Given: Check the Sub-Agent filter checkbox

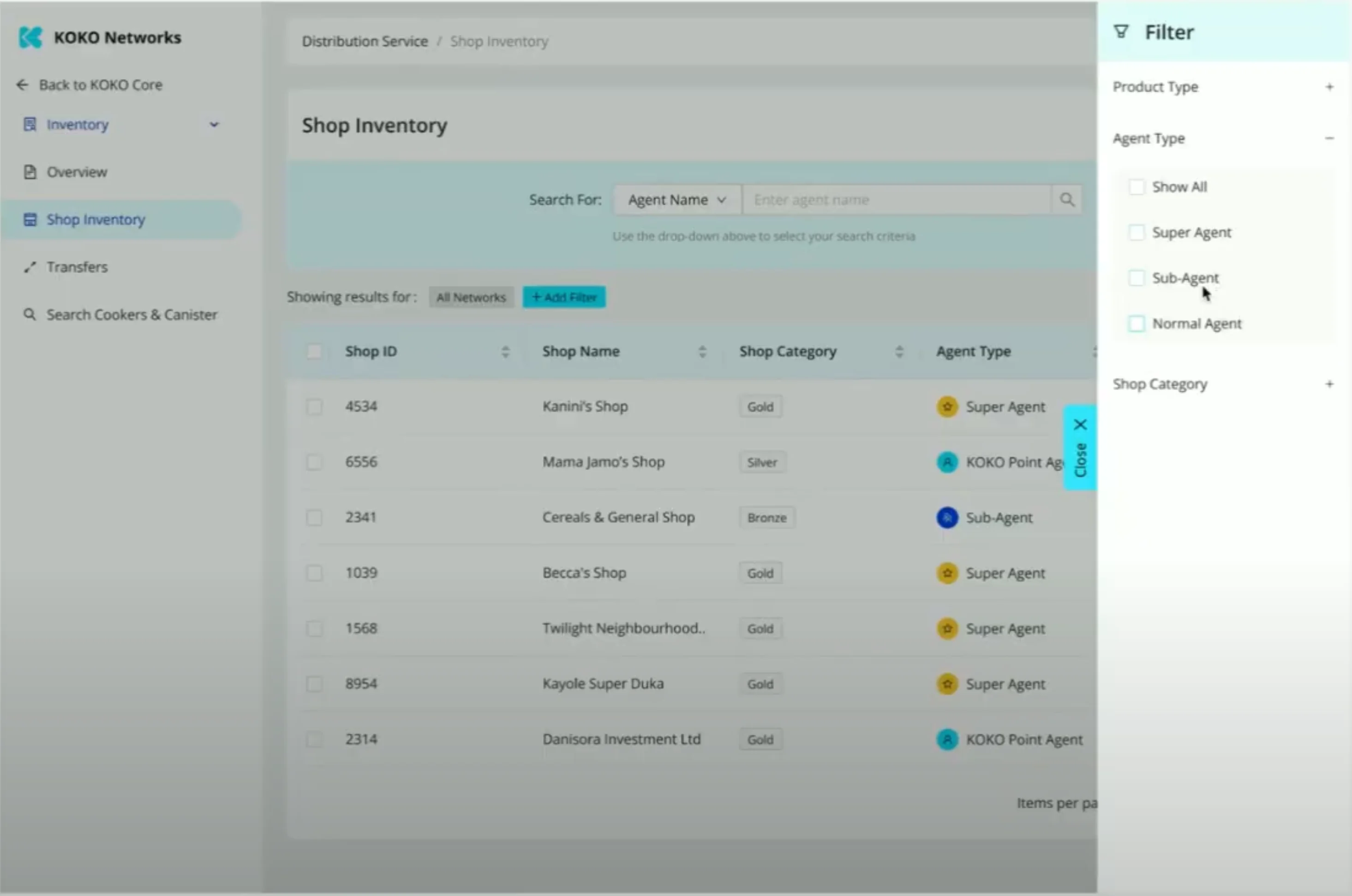Looking at the screenshot, I should click(x=1136, y=278).
